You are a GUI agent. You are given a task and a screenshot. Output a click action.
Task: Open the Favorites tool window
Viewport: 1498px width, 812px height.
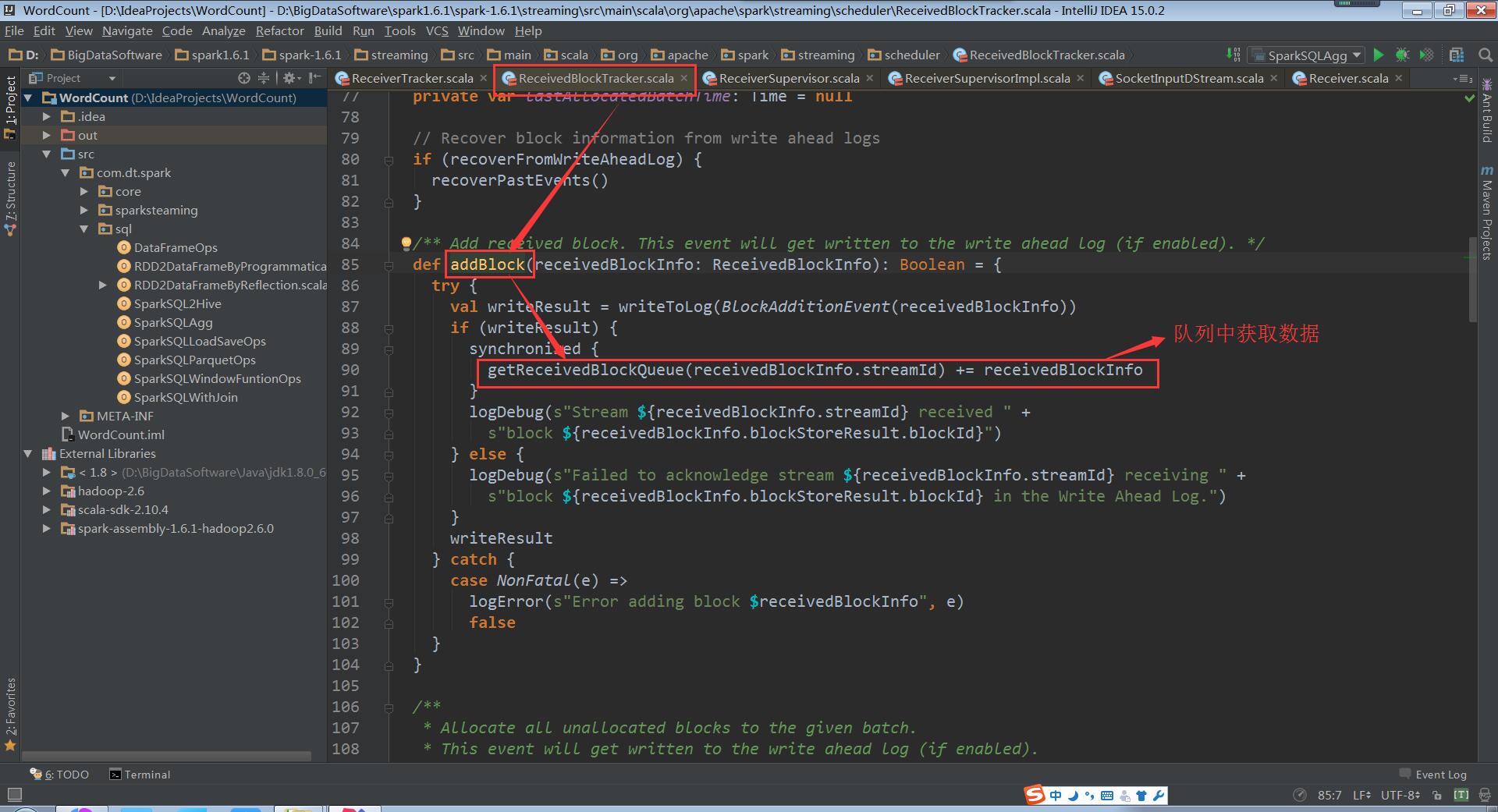[x=10, y=714]
